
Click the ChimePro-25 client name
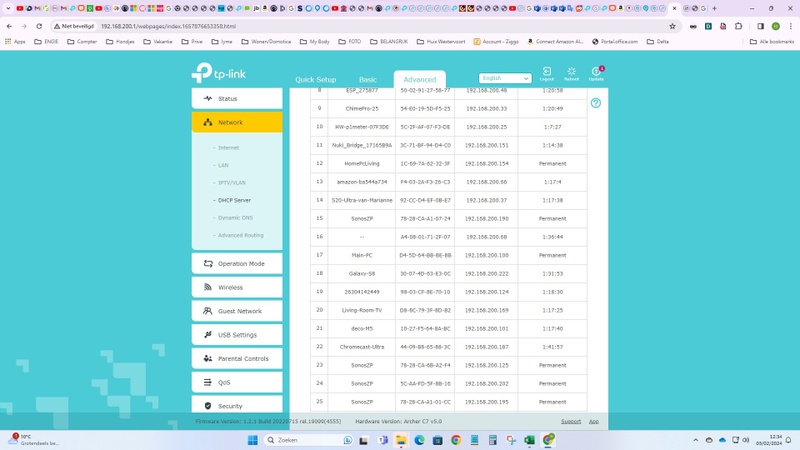coord(362,109)
